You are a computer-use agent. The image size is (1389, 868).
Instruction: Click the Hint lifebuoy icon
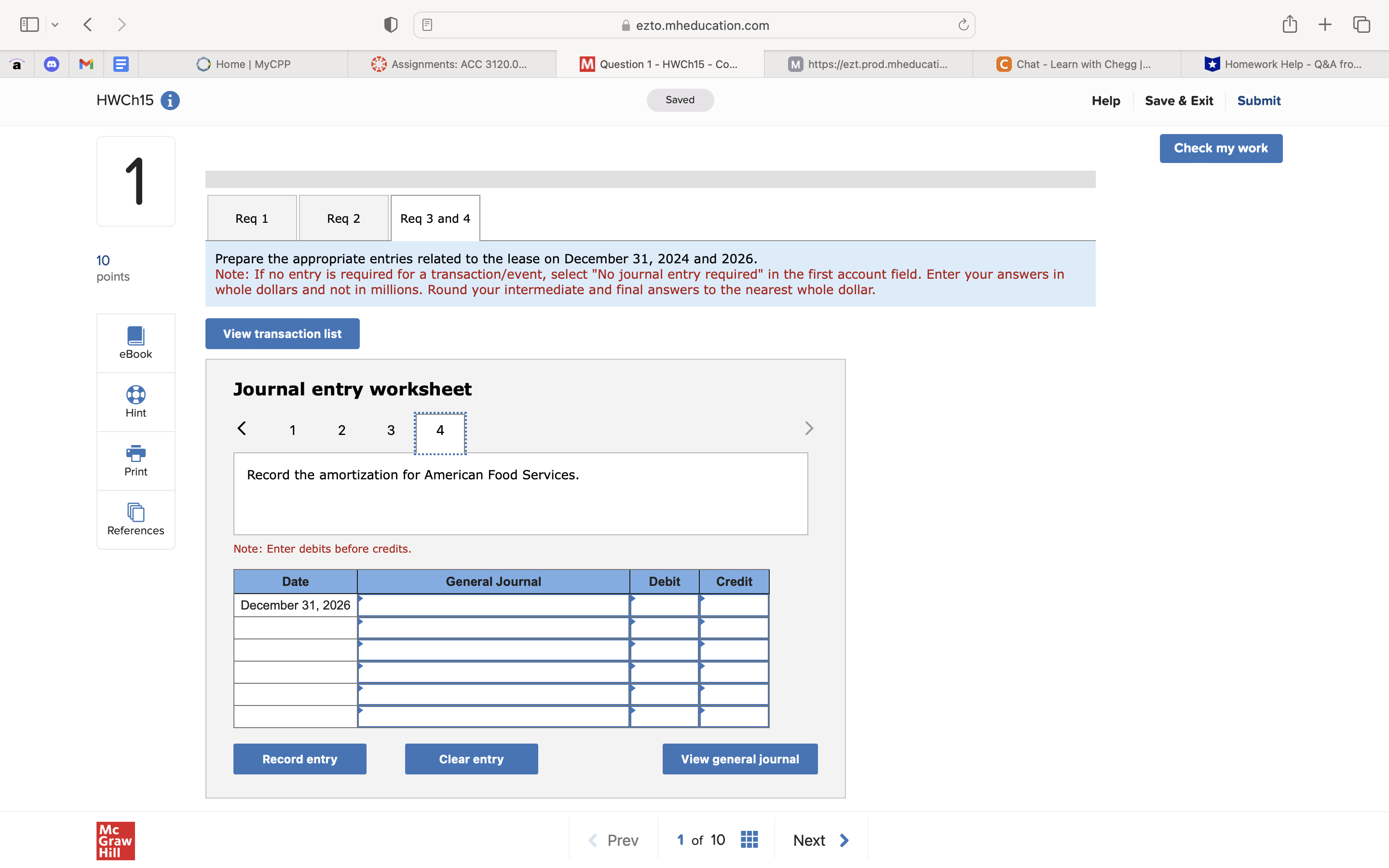136,395
